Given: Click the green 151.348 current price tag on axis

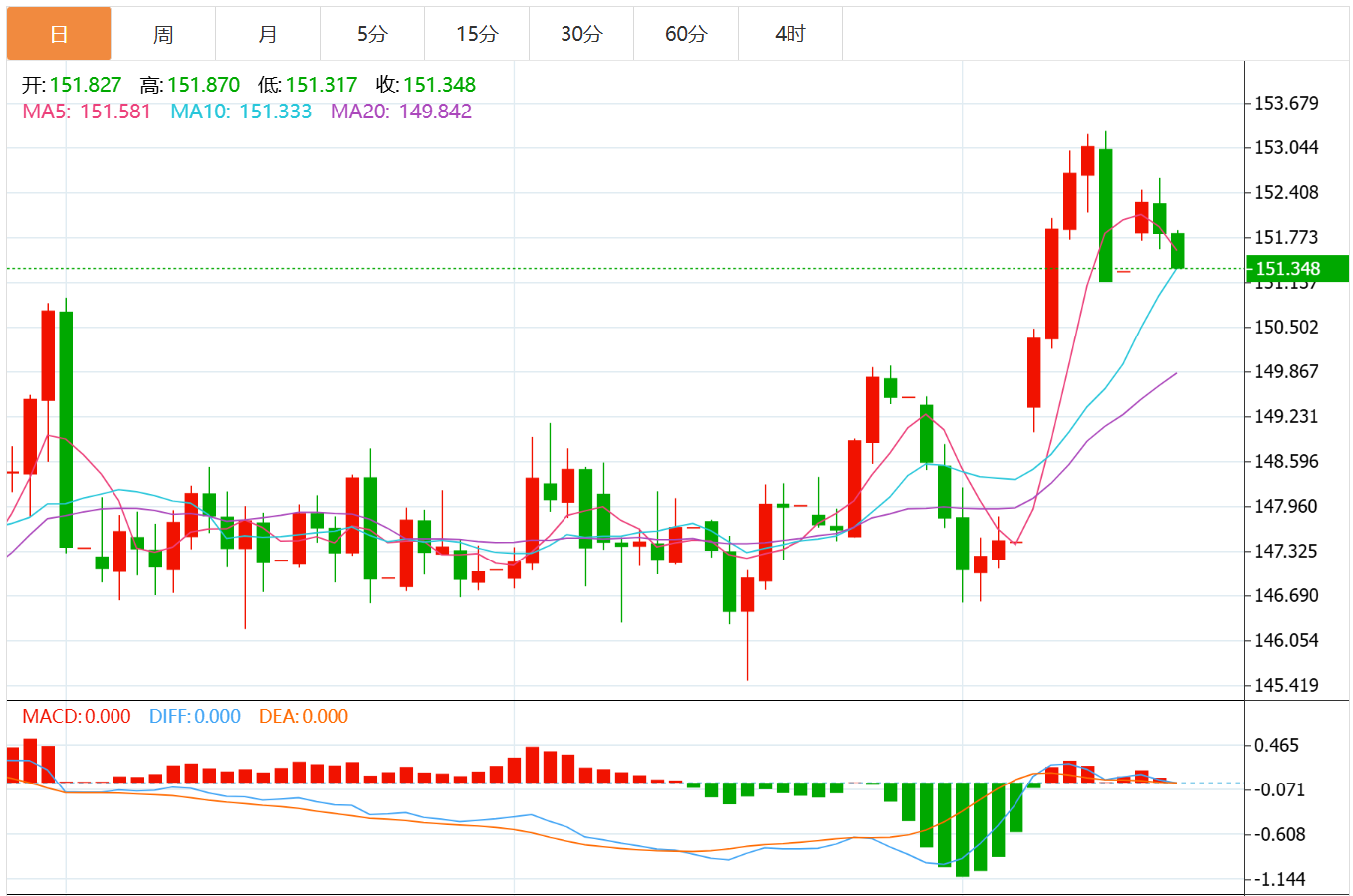Looking at the screenshot, I should pos(1298,269).
